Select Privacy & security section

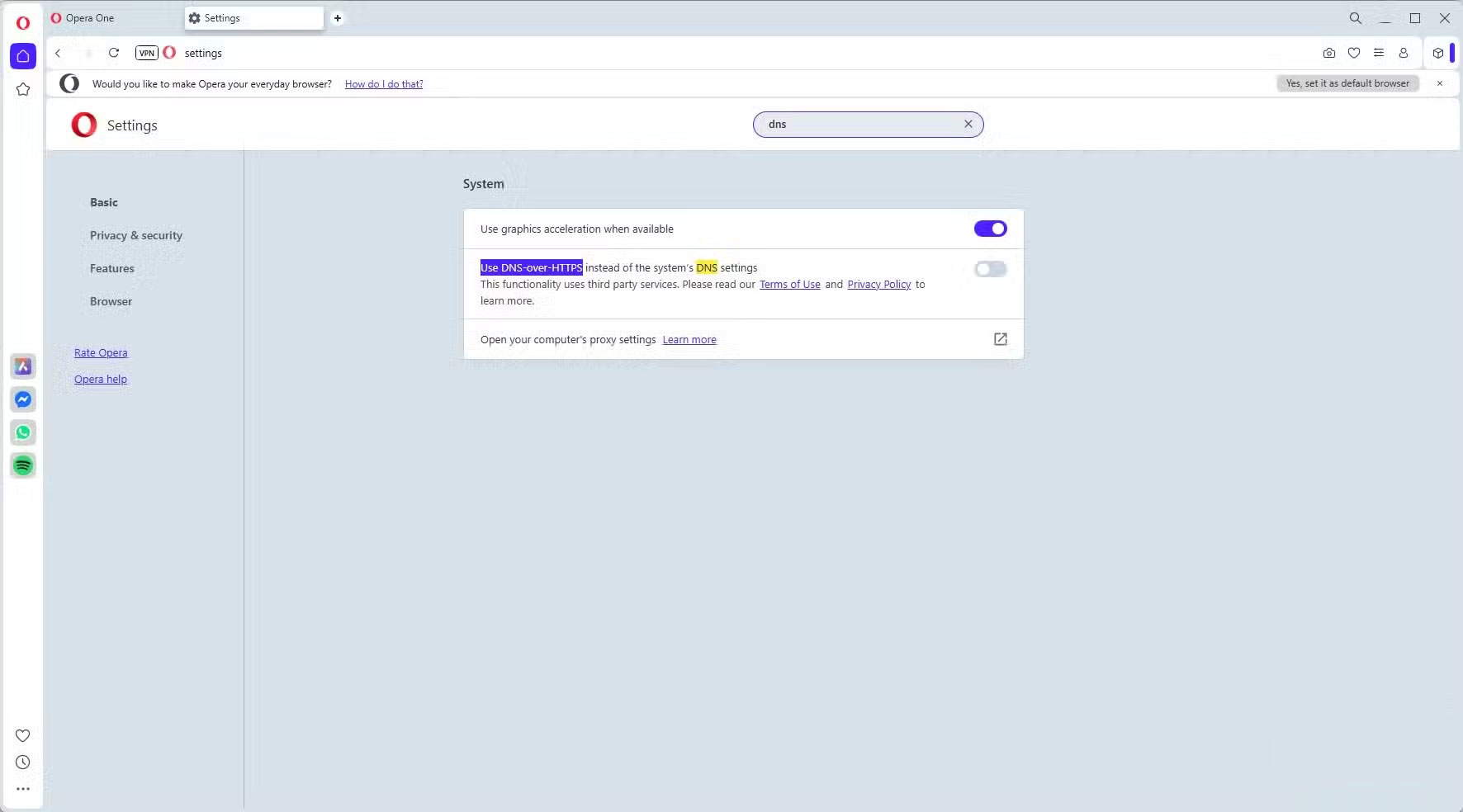[136, 235]
